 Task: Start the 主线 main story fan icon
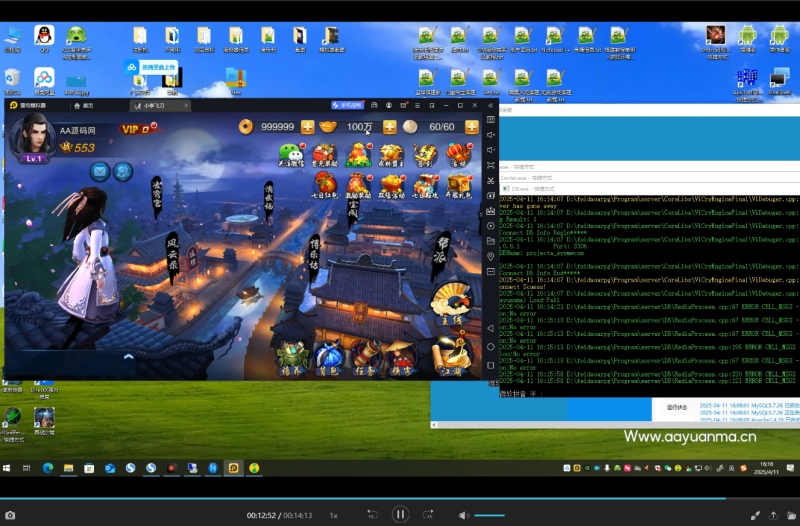[451, 305]
